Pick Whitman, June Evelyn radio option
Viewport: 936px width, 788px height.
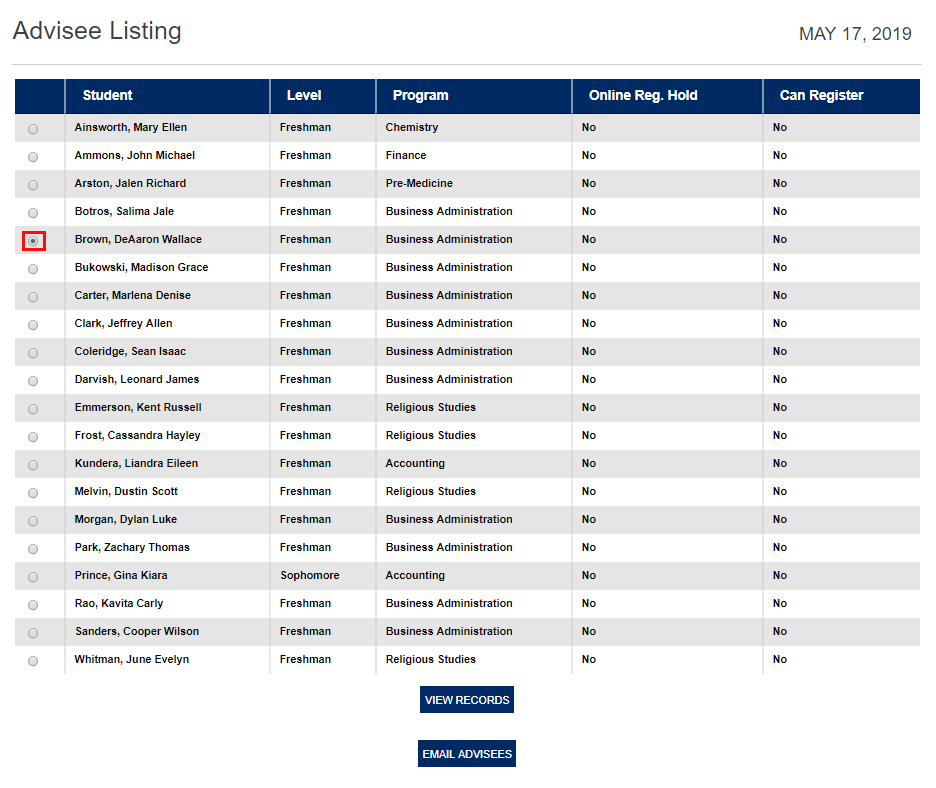click(x=33, y=661)
